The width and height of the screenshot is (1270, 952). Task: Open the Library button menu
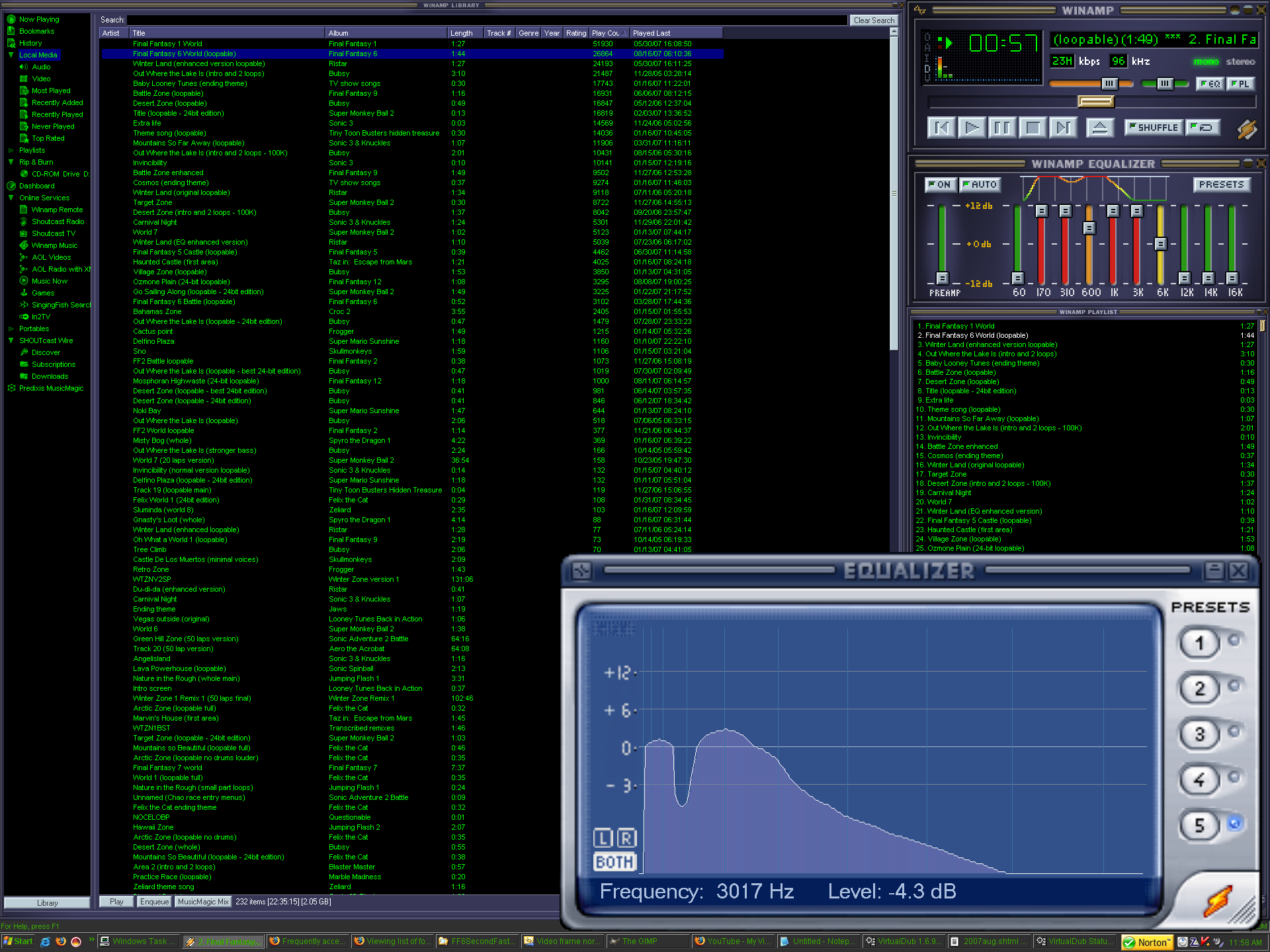pos(47,902)
